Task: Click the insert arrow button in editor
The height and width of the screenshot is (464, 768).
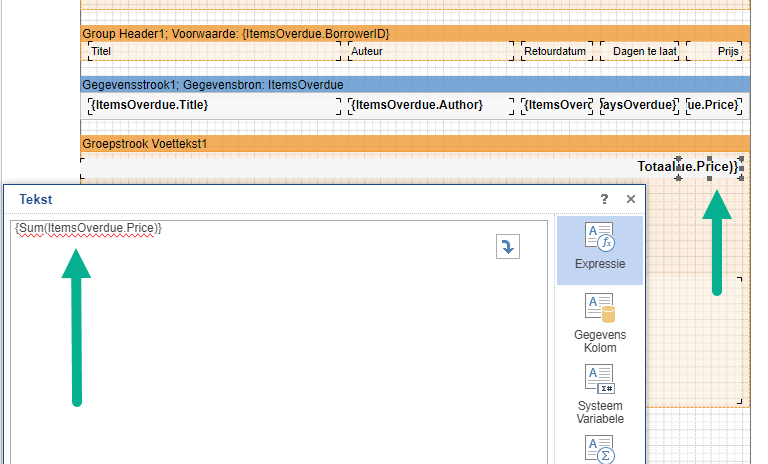Action: coord(508,247)
